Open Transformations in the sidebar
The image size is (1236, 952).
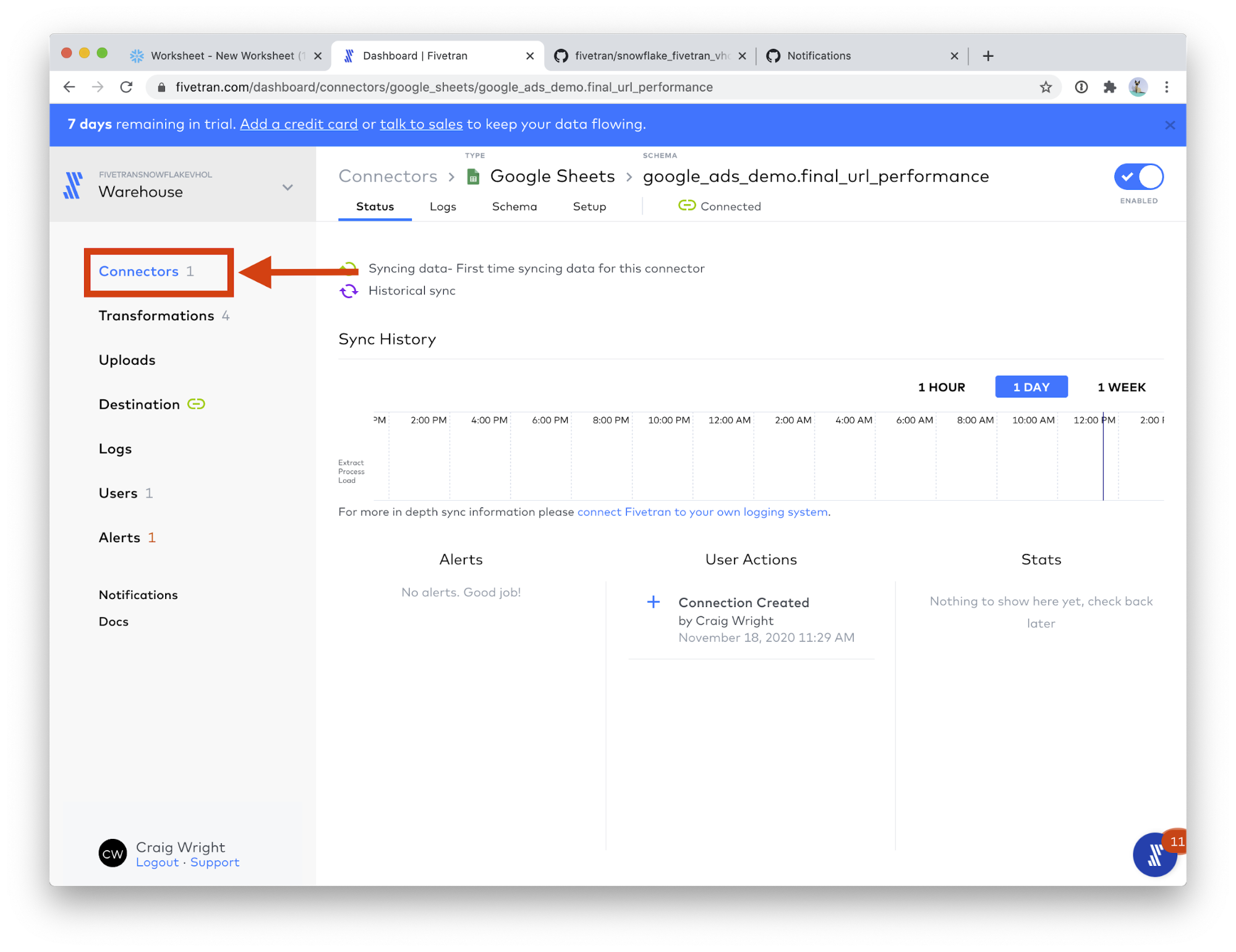(156, 316)
